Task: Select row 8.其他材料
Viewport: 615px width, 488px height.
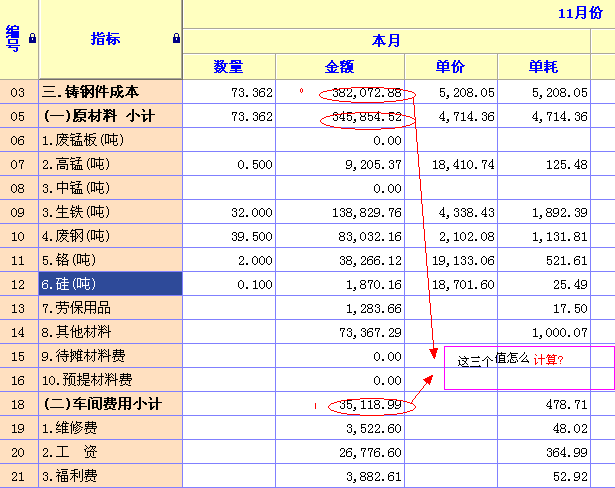Action: coord(111,332)
